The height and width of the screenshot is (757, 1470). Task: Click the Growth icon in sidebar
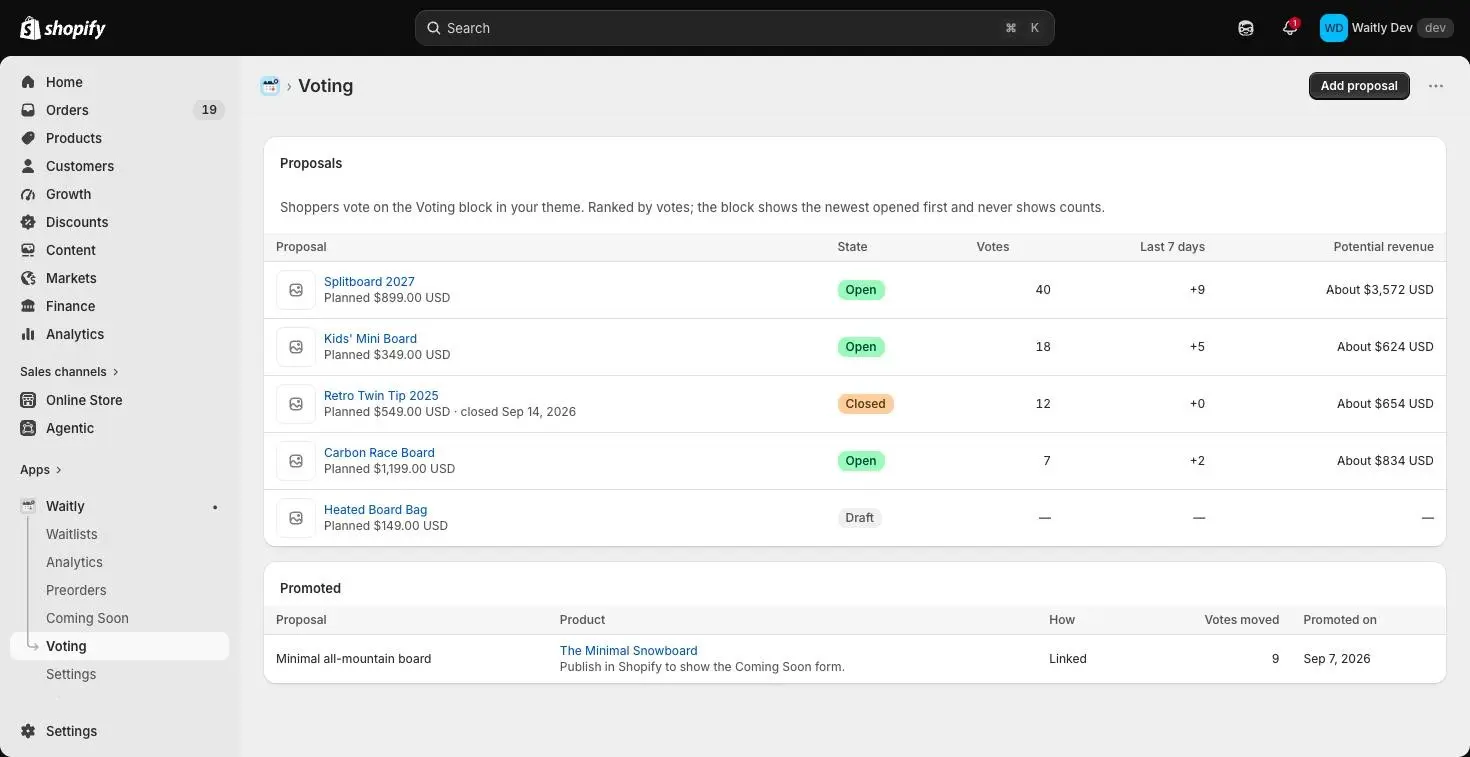(x=28, y=194)
